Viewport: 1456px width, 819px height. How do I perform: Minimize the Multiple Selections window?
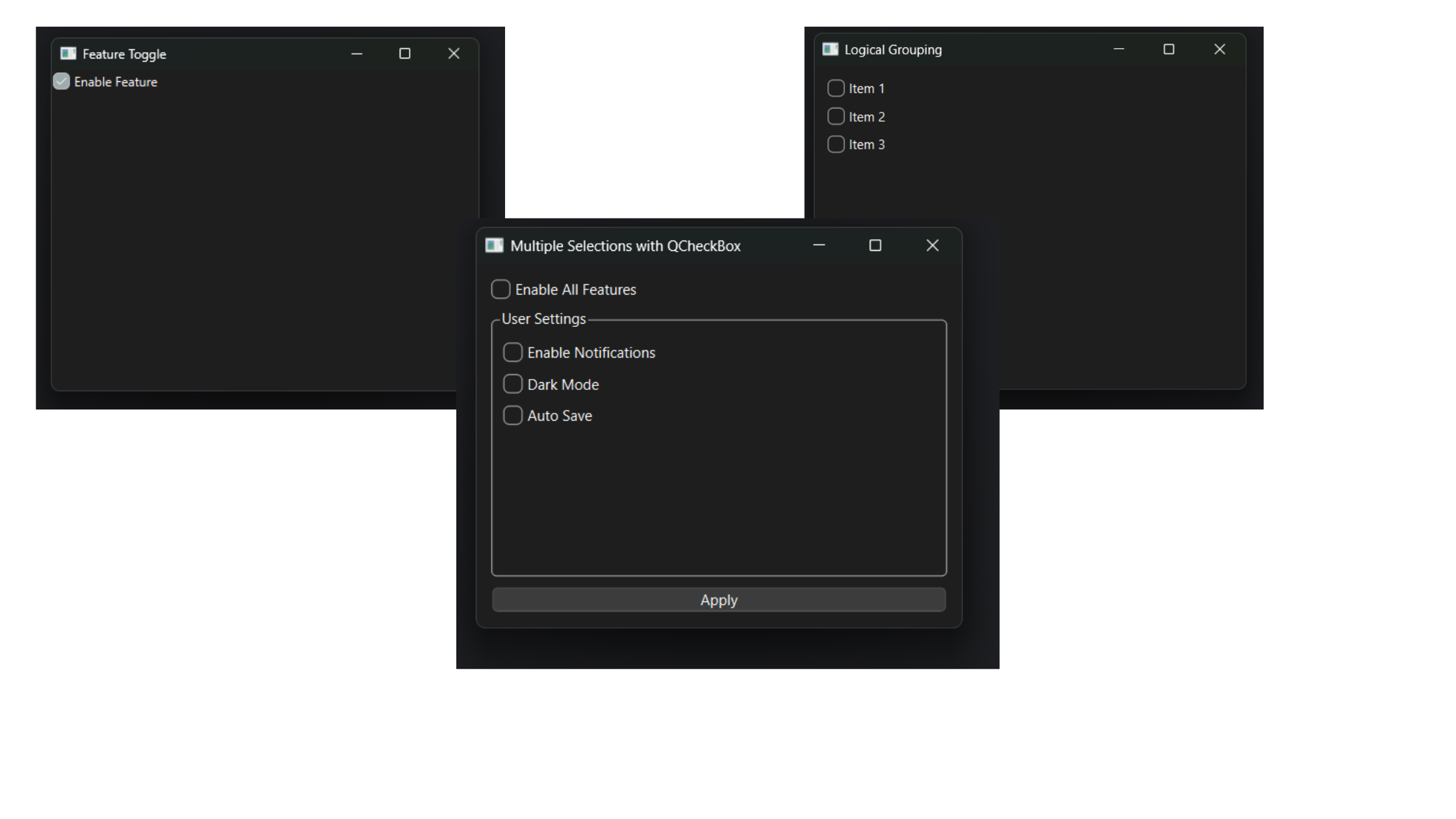point(818,245)
